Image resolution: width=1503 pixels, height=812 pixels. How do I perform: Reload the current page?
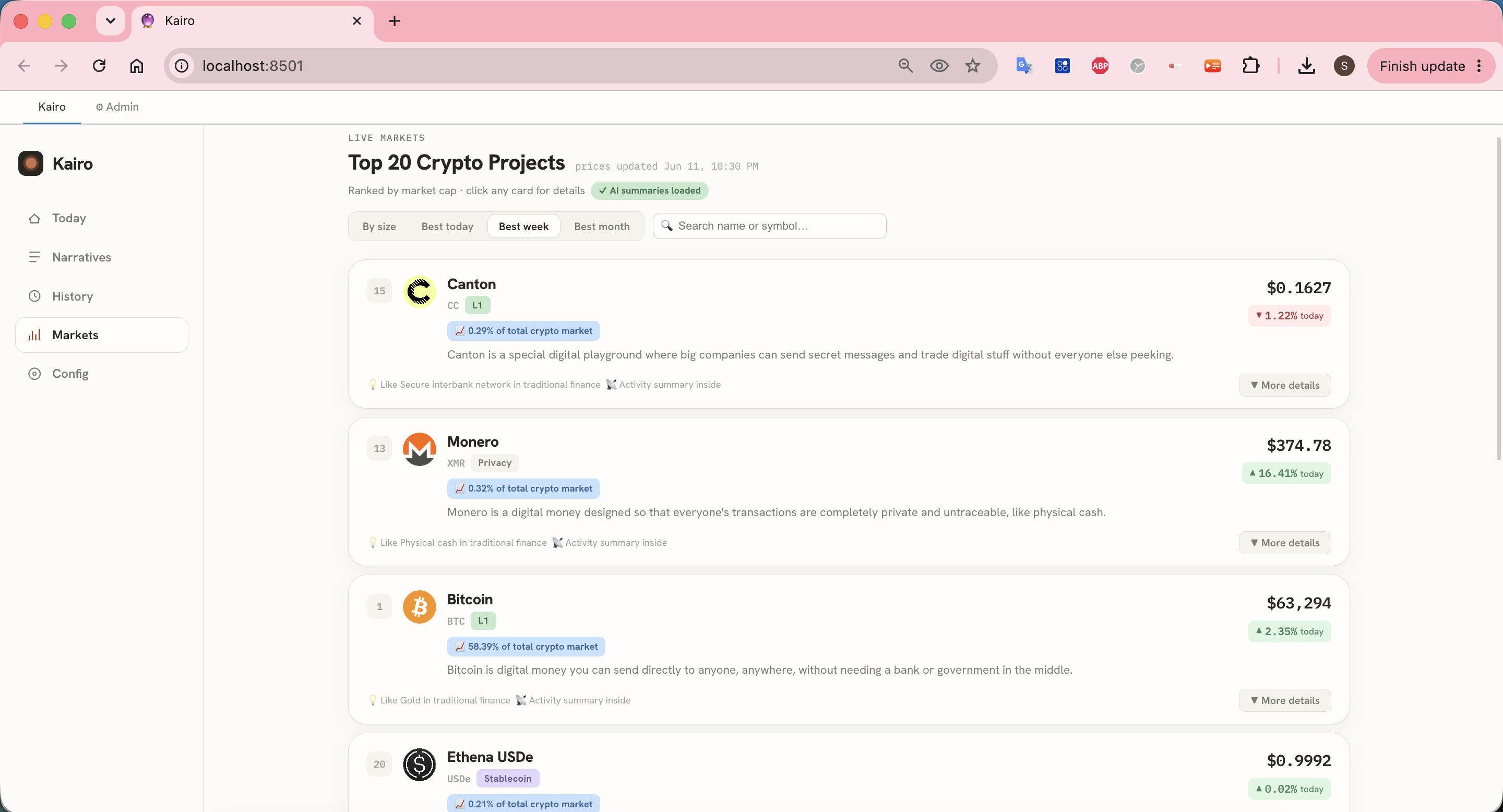[99, 66]
